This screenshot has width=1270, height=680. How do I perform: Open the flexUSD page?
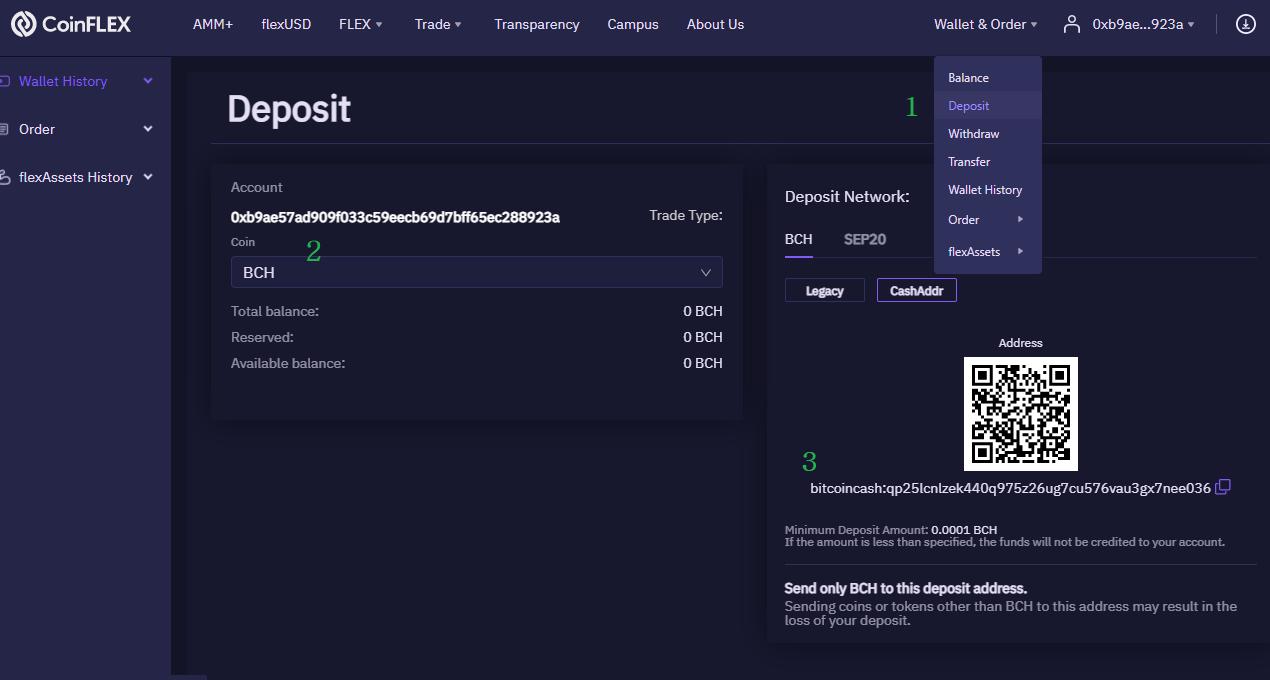[286, 24]
